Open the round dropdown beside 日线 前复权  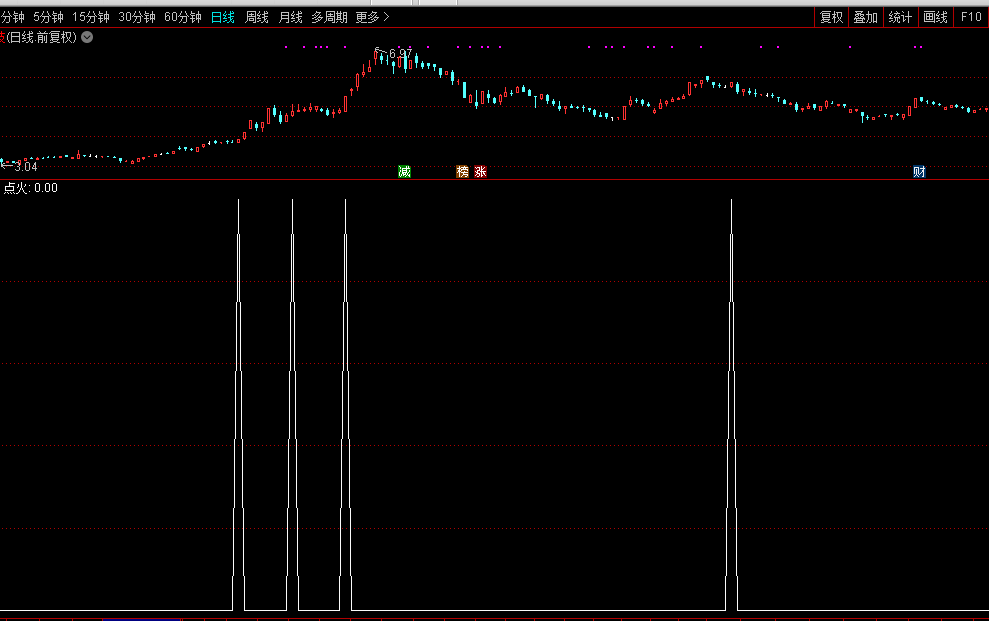(x=87, y=37)
